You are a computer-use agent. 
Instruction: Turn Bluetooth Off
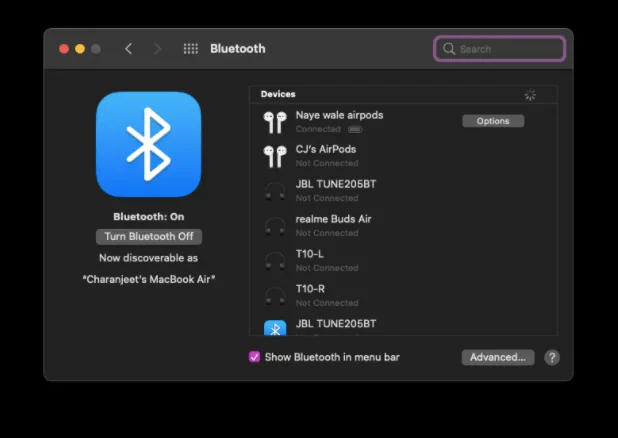[148, 237]
